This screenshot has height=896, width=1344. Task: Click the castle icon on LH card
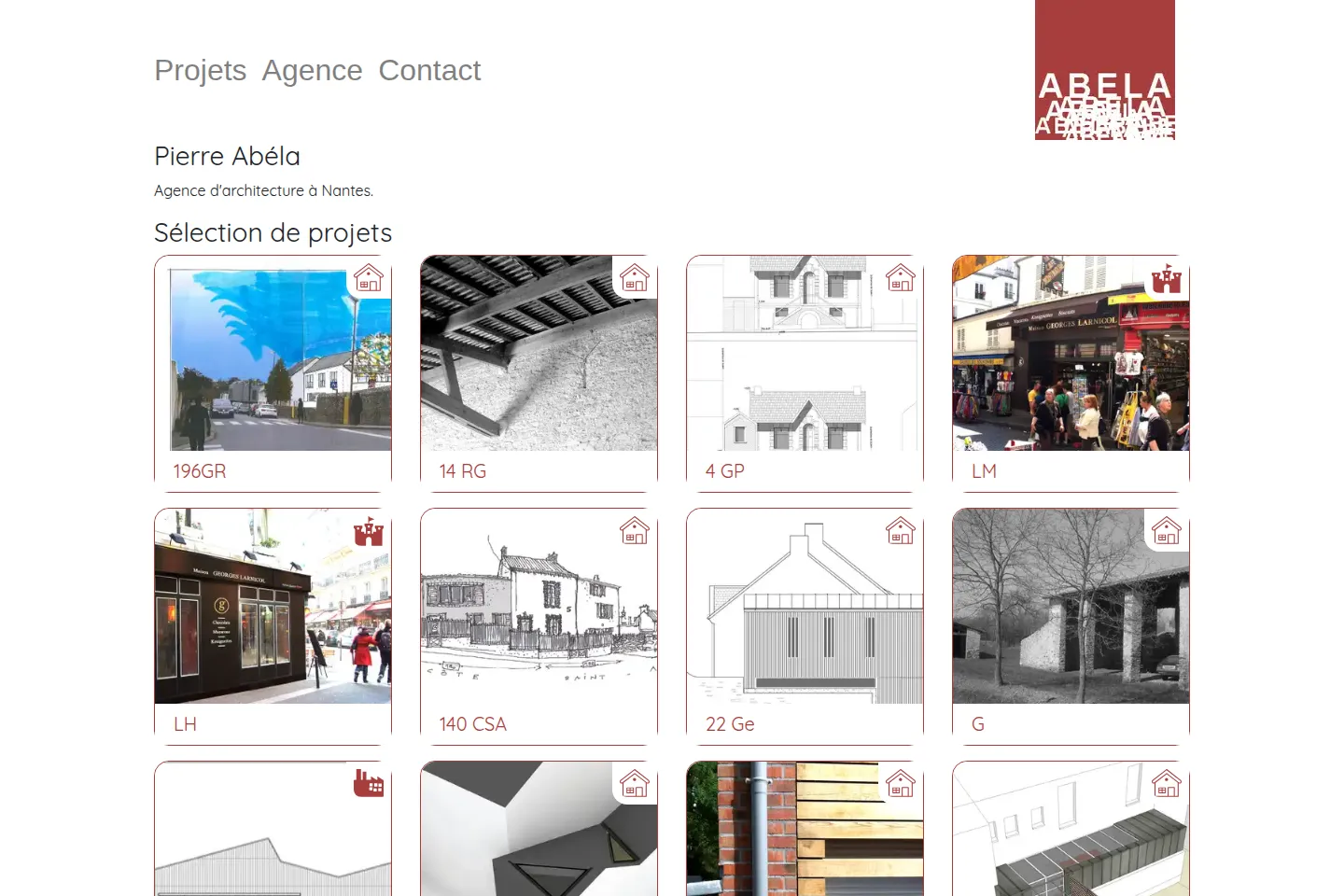click(369, 531)
